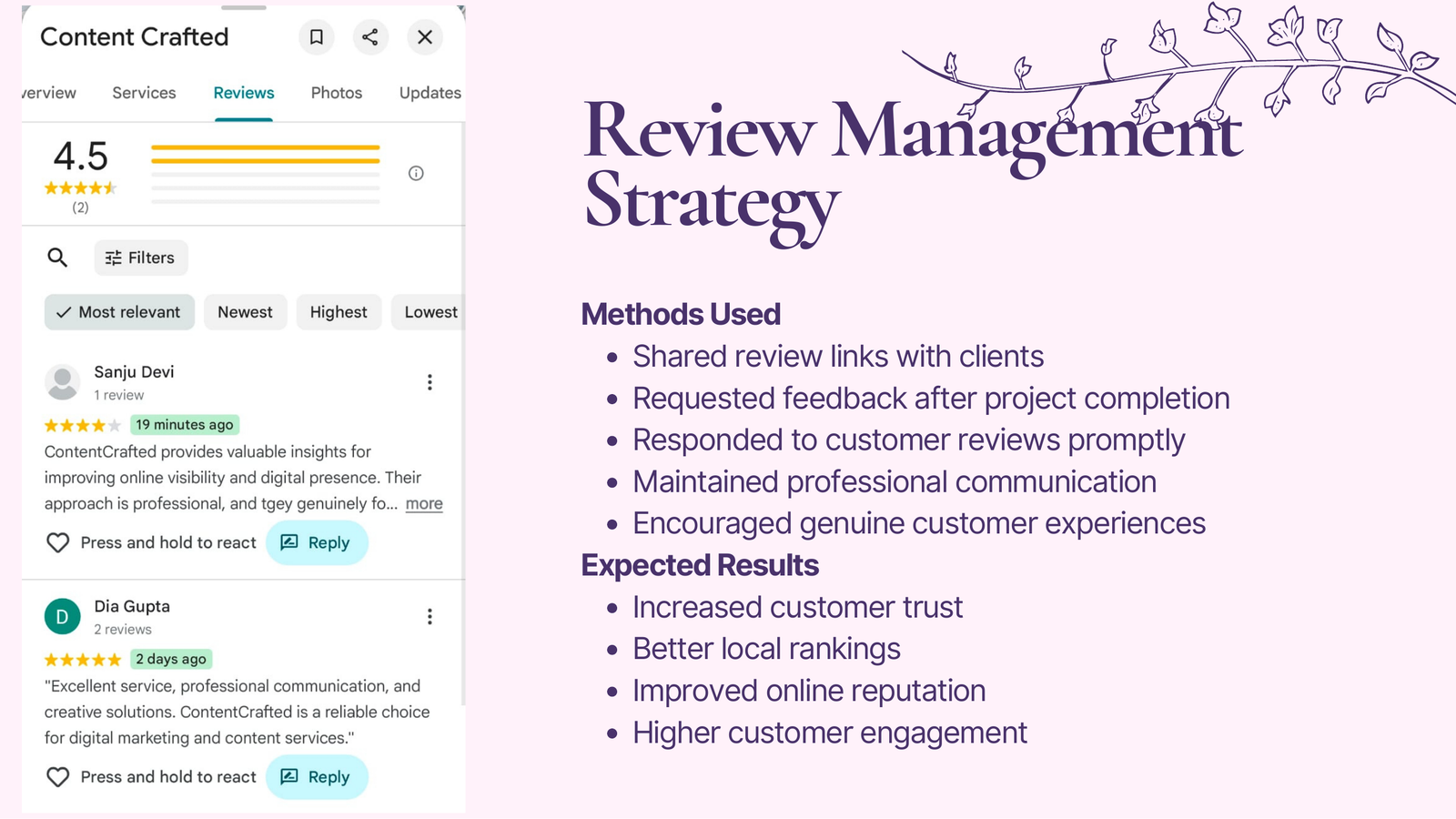Sort reviews by Newest
This screenshot has height=819, width=1456.
click(245, 312)
